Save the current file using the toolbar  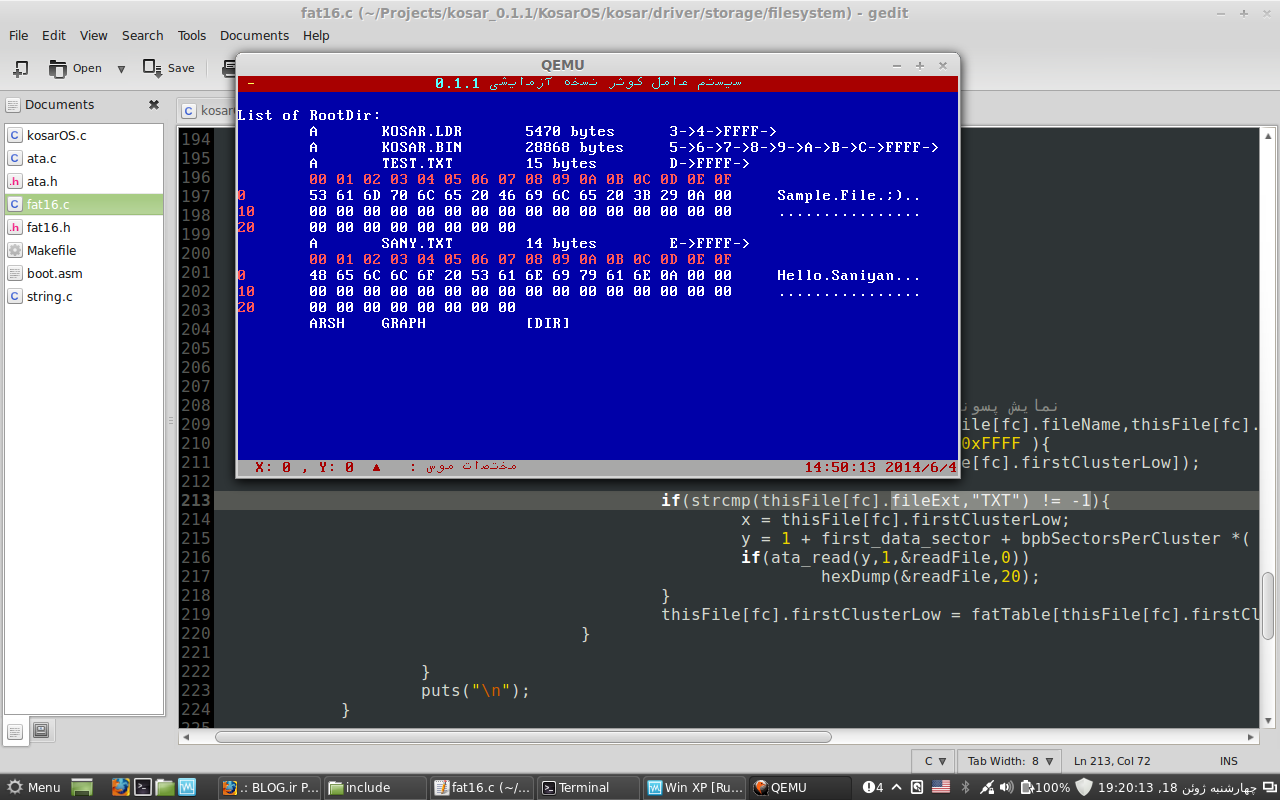pos(169,68)
